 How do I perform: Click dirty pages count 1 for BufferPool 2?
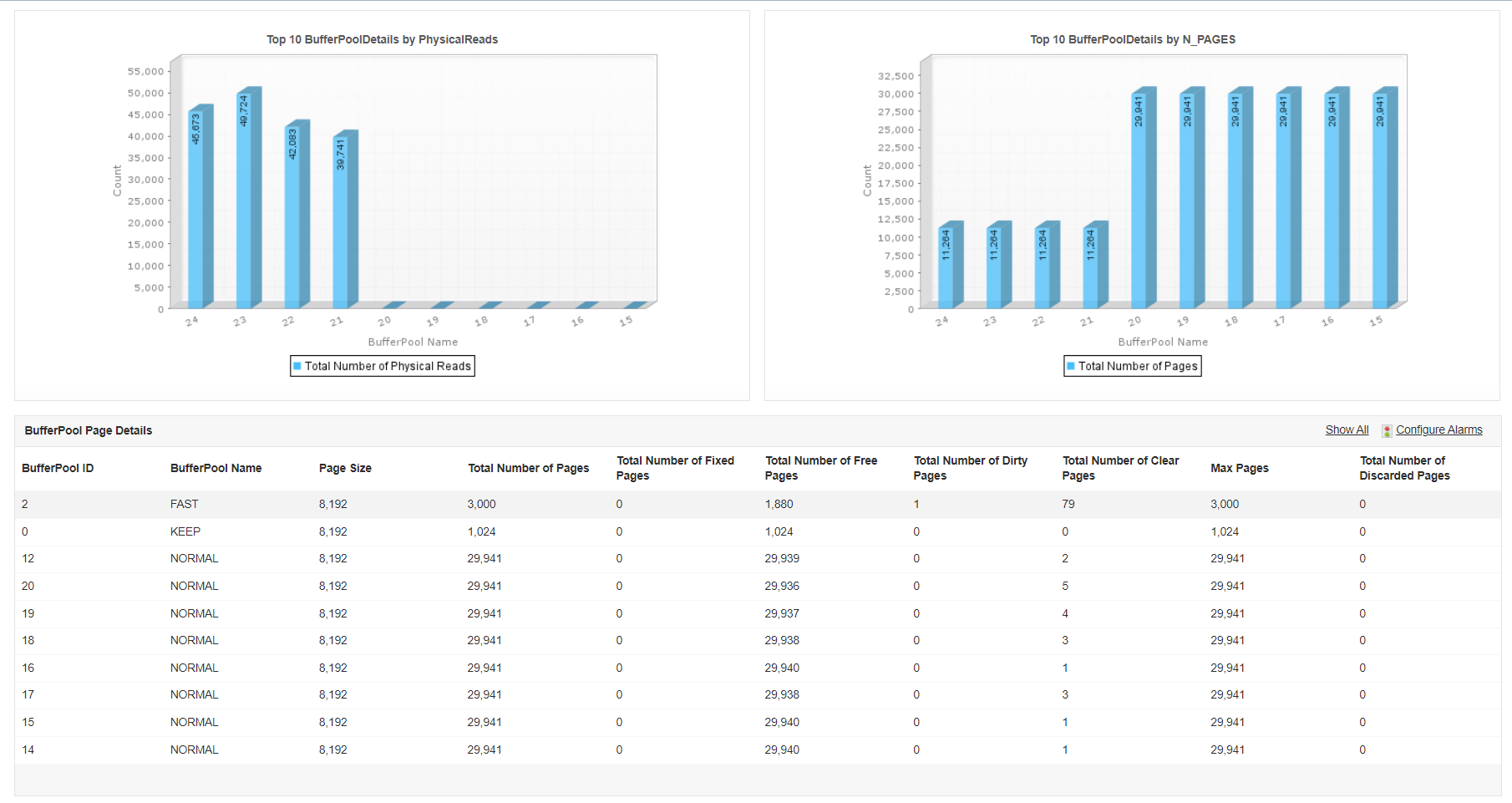[916, 504]
